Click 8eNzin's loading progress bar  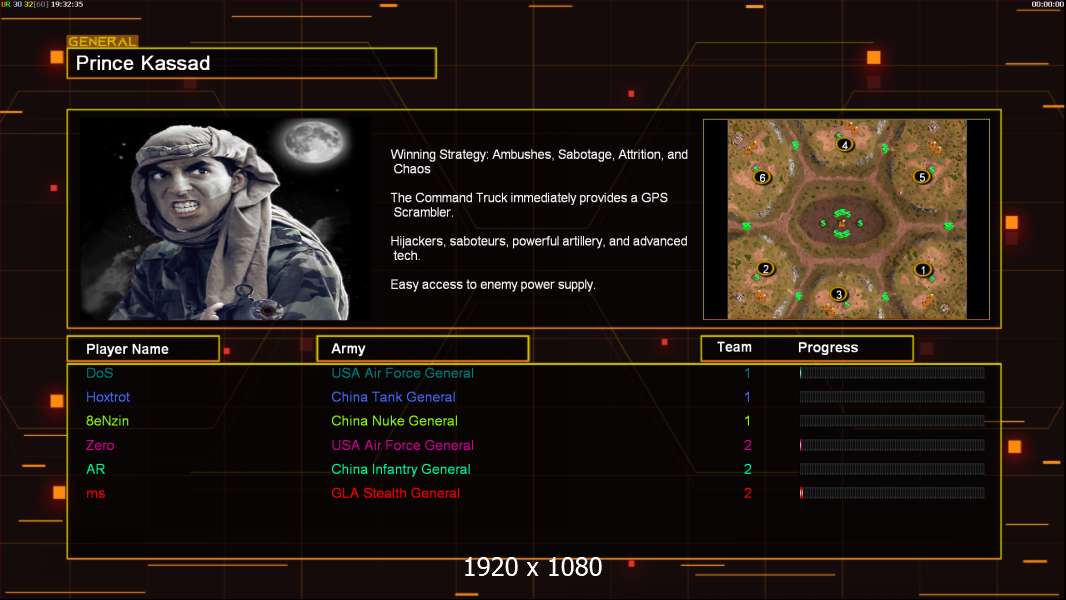[x=892, y=421]
